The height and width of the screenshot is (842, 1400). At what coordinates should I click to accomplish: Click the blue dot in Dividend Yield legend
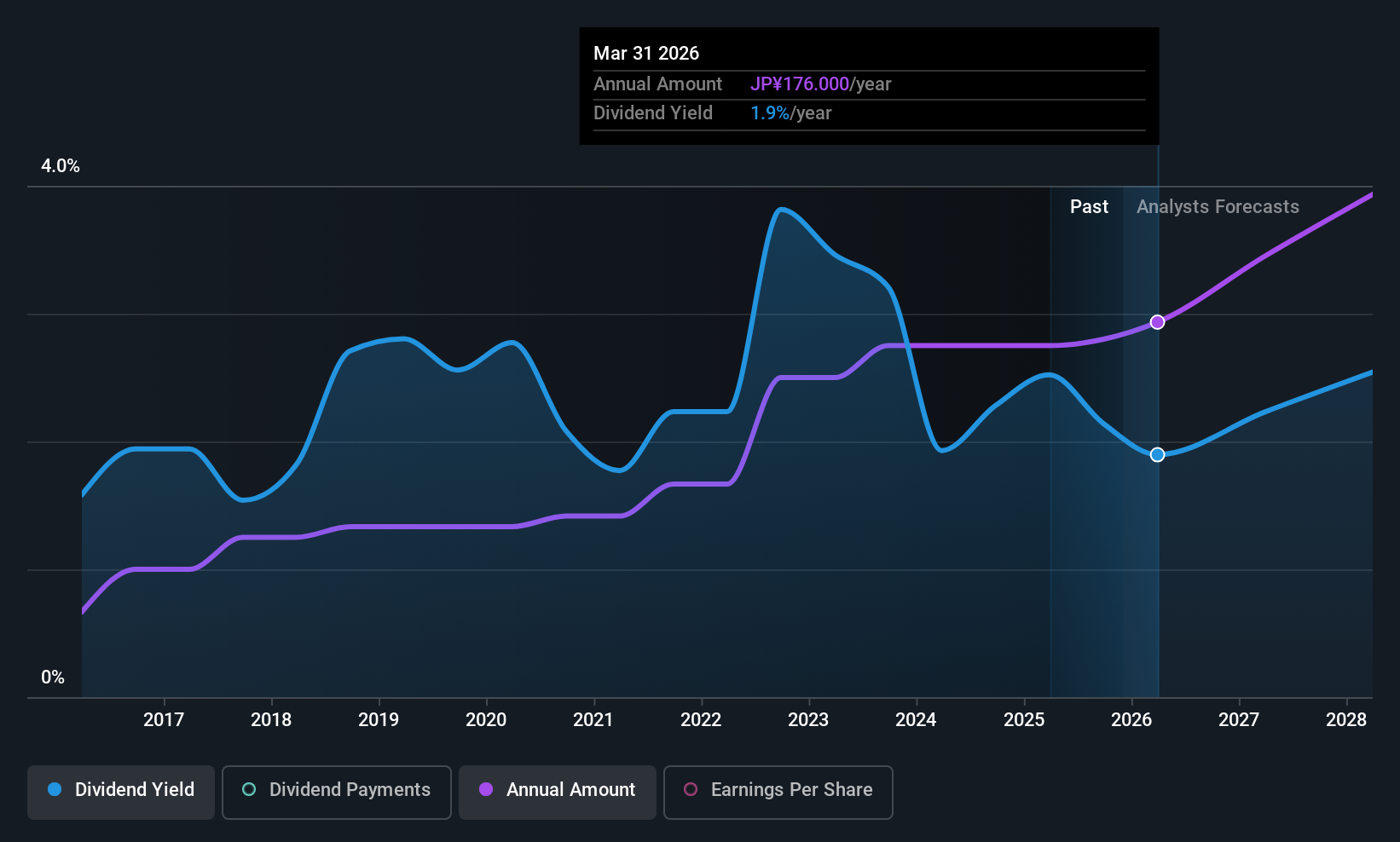[x=55, y=790]
